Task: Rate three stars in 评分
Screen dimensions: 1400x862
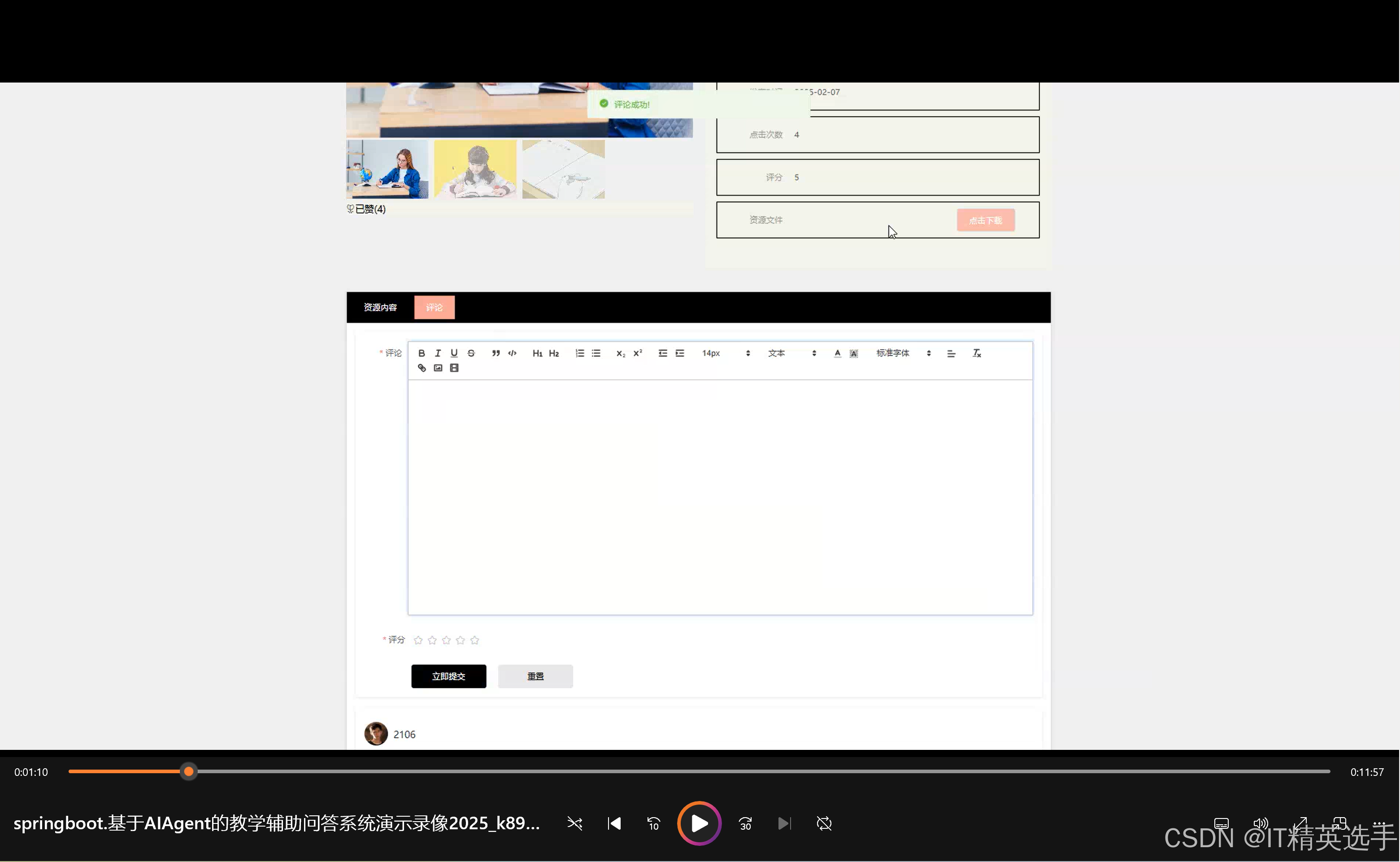Action: coord(446,640)
